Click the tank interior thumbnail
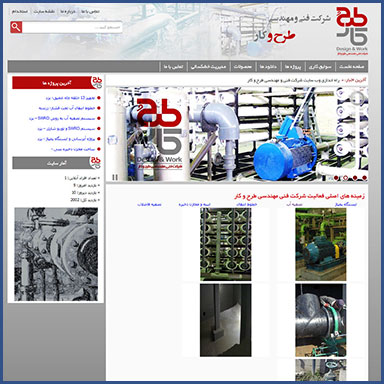 [226, 320]
